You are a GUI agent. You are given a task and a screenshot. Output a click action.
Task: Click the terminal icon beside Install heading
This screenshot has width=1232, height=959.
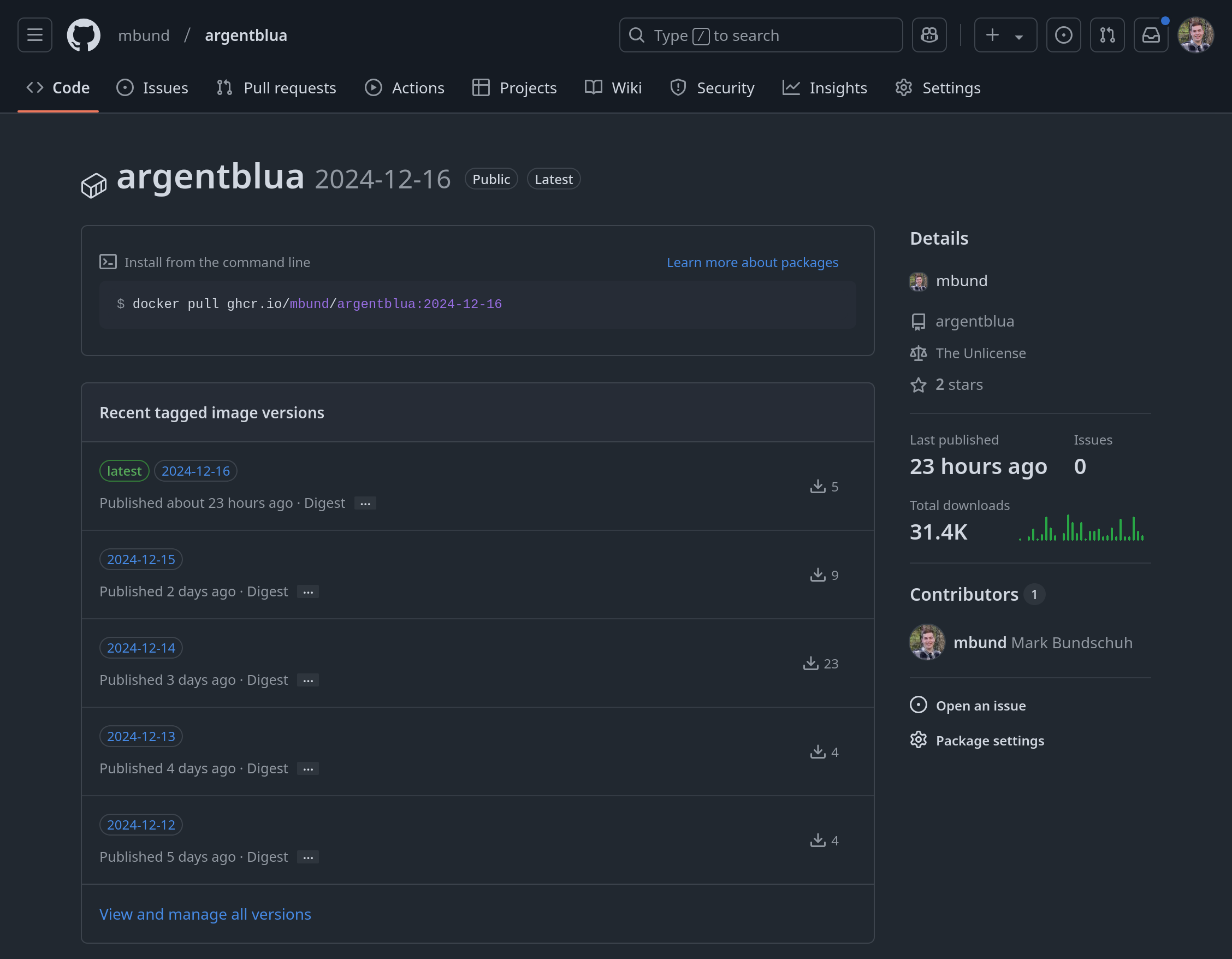point(108,262)
